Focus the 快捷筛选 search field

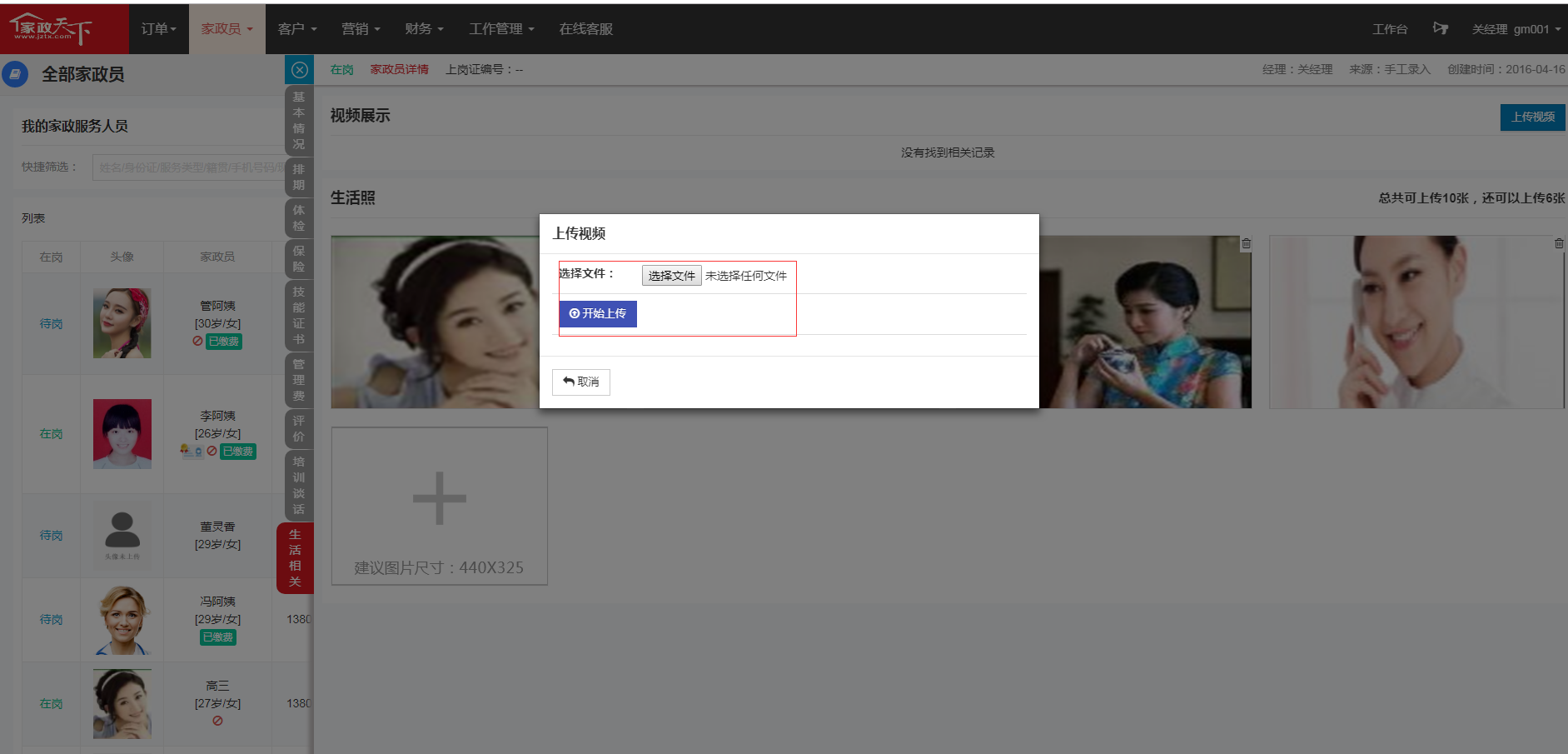coord(188,167)
